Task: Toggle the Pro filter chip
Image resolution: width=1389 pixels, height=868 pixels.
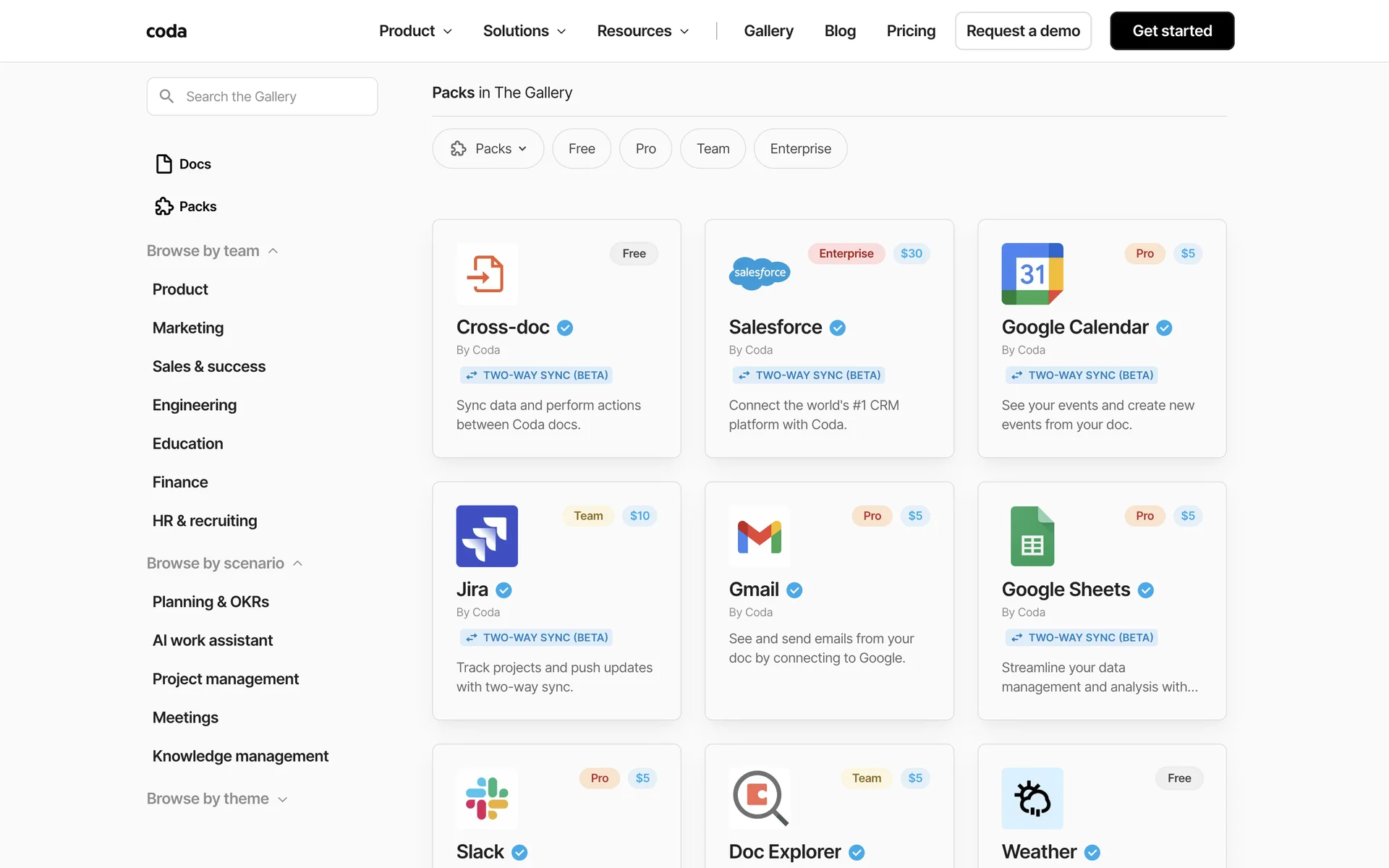Action: pos(645,148)
